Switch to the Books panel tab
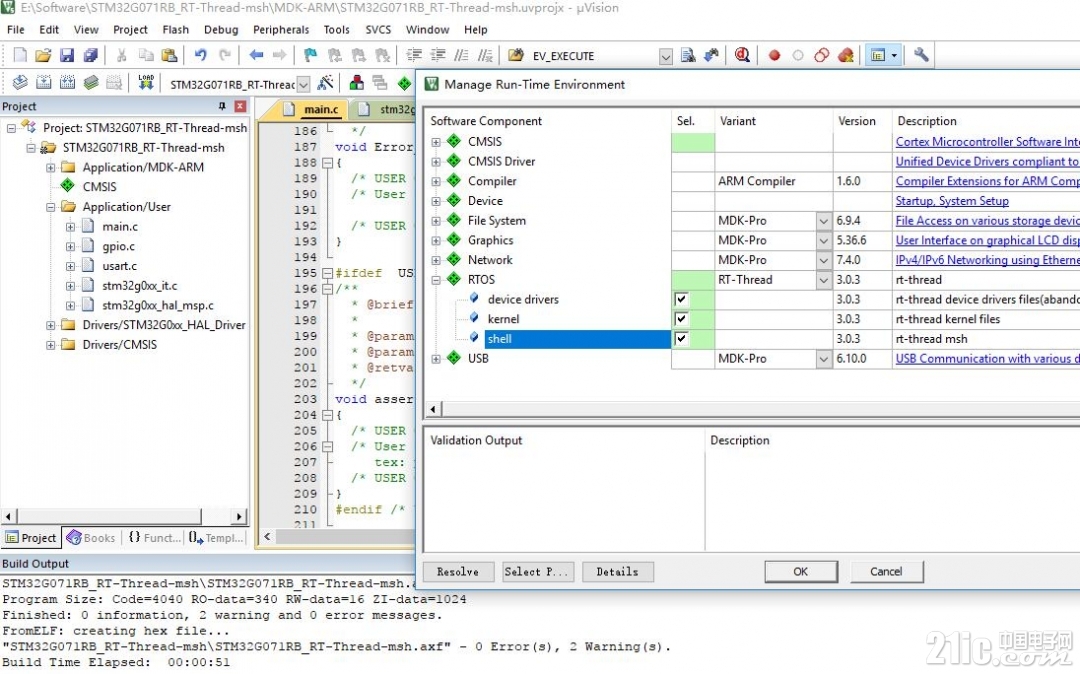The height and width of the screenshot is (674, 1080). (x=92, y=538)
